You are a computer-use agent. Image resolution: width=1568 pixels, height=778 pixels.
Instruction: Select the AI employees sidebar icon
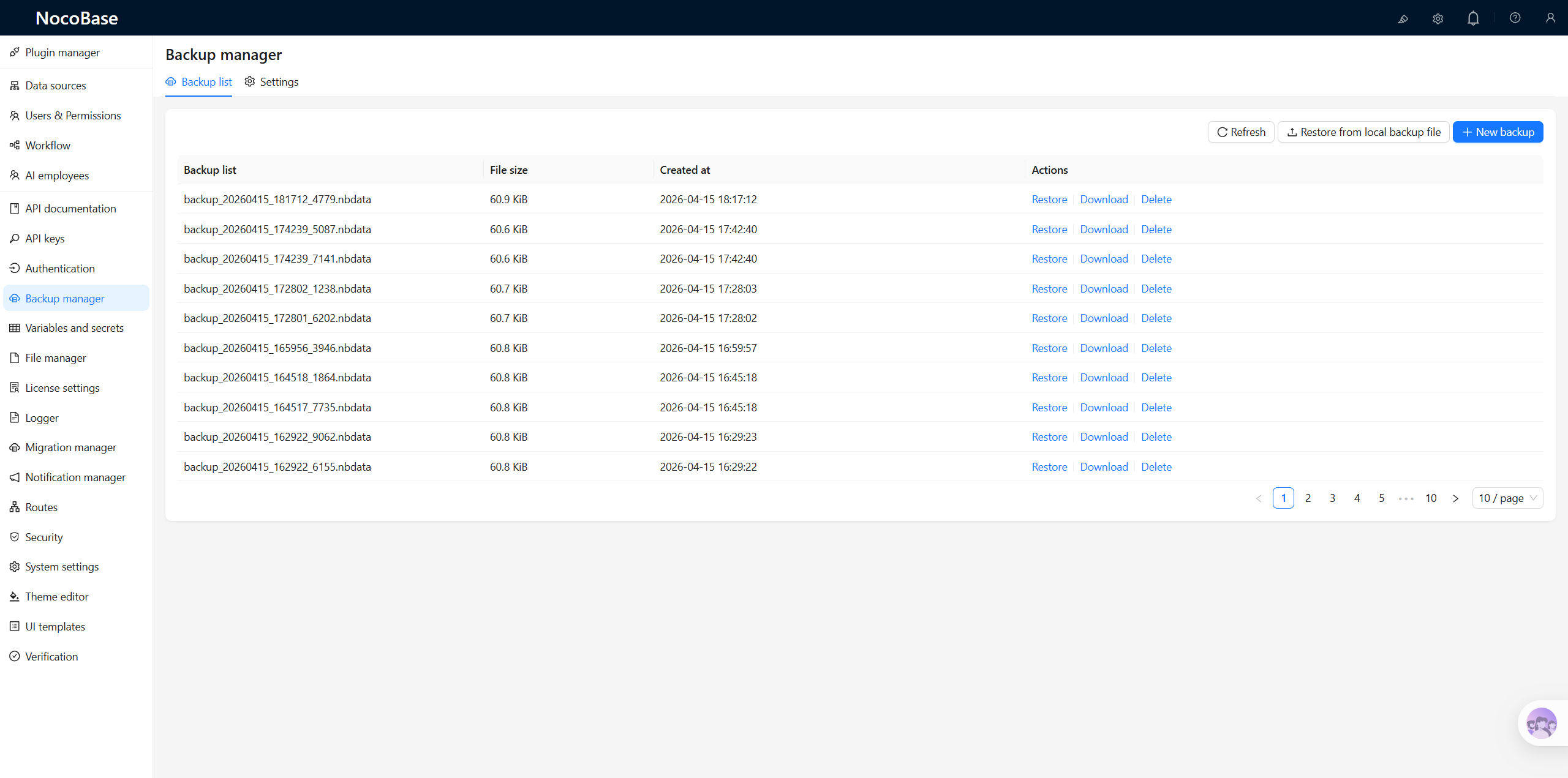(x=14, y=175)
